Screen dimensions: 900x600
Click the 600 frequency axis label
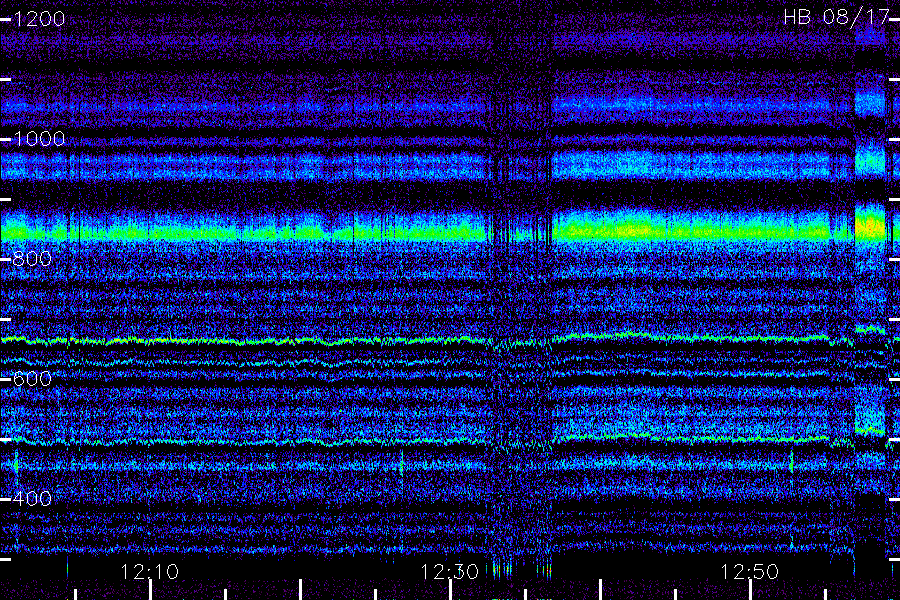(x=32, y=379)
